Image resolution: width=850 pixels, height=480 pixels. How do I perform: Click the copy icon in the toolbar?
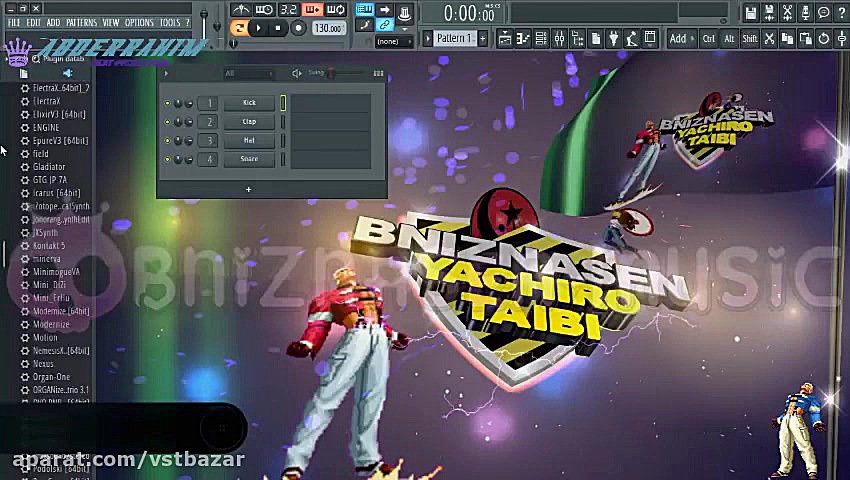click(x=787, y=39)
